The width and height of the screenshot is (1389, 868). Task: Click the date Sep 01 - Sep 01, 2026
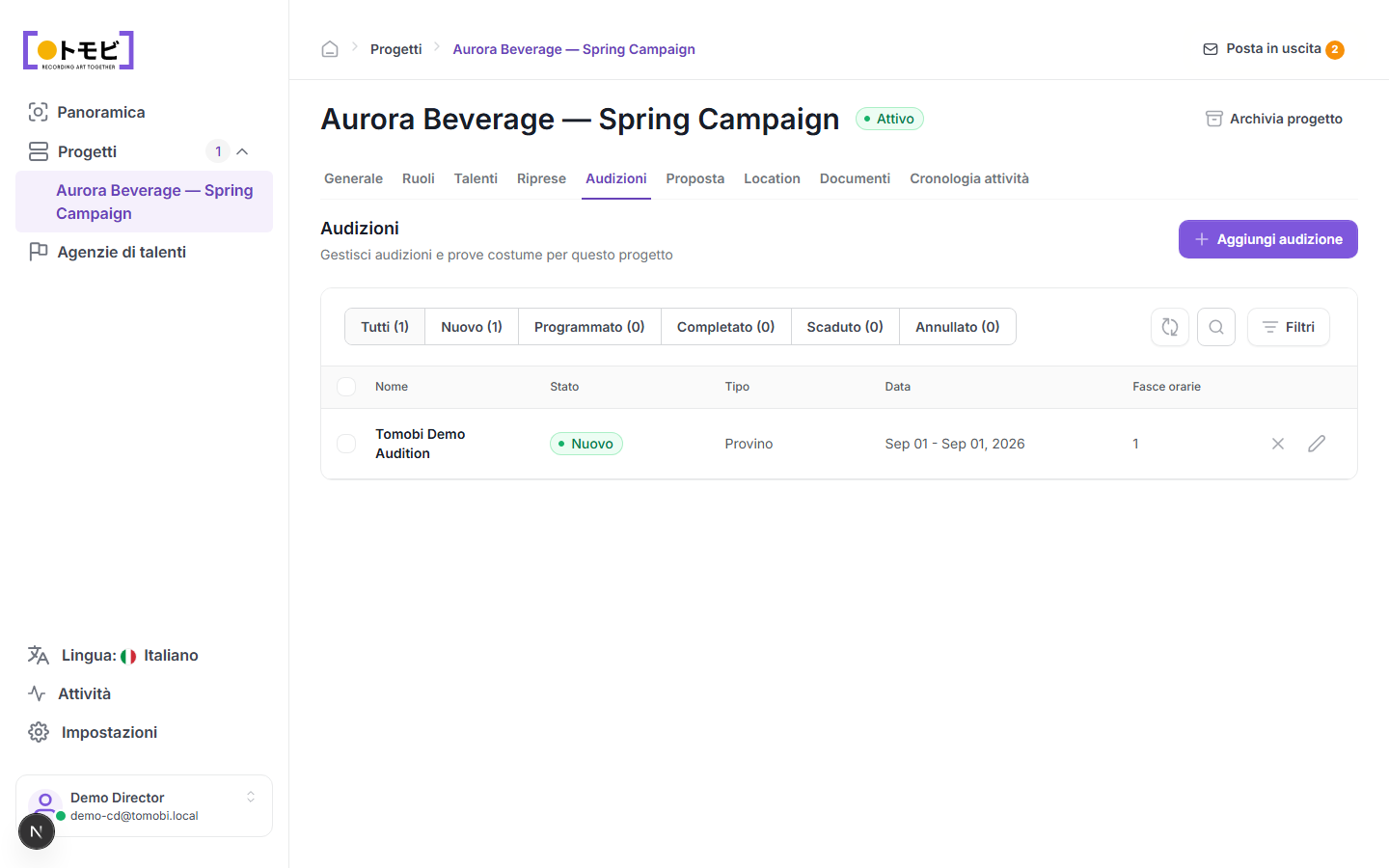[955, 444]
